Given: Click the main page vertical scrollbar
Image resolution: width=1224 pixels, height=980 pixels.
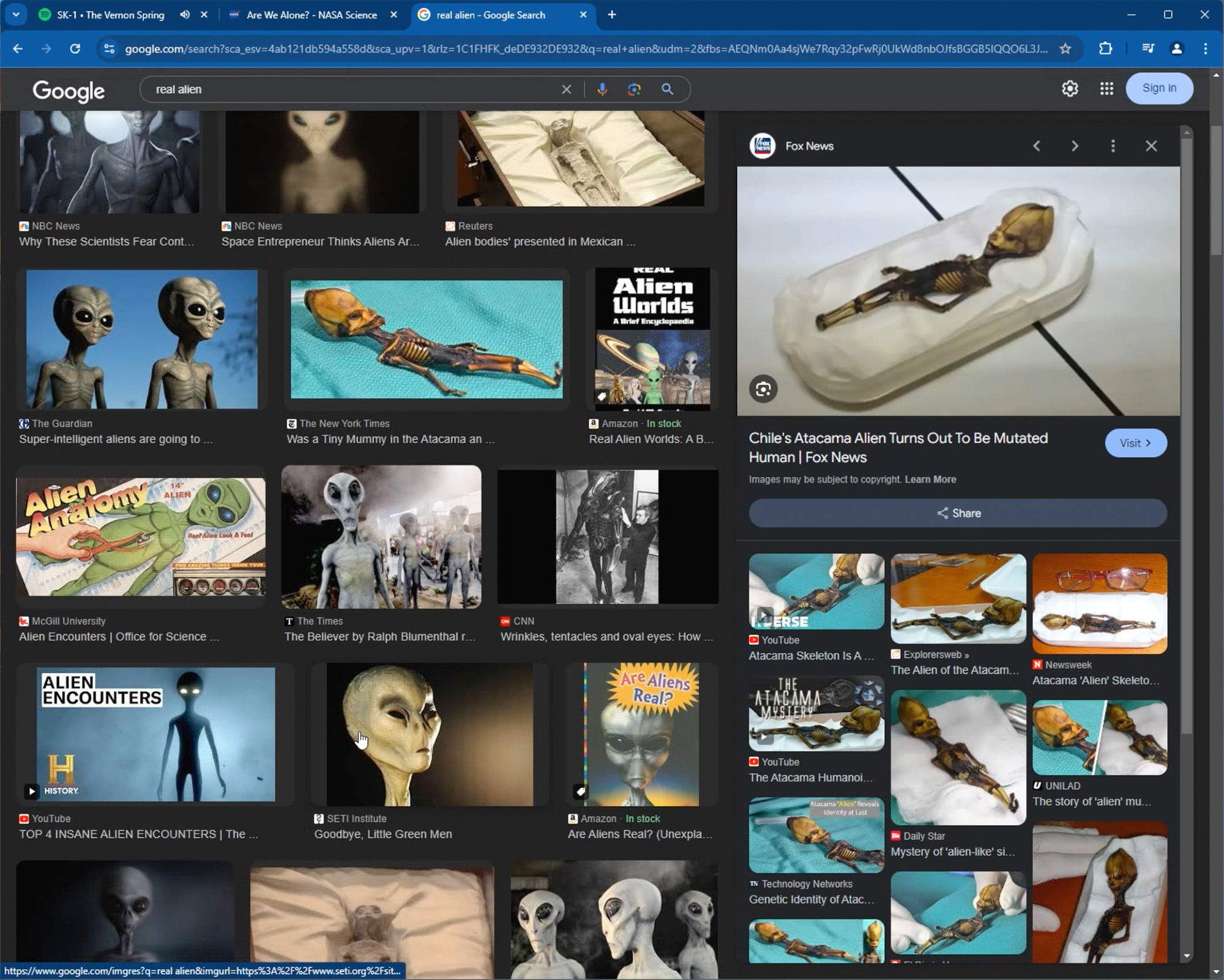Looking at the screenshot, I should click(x=1215, y=191).
